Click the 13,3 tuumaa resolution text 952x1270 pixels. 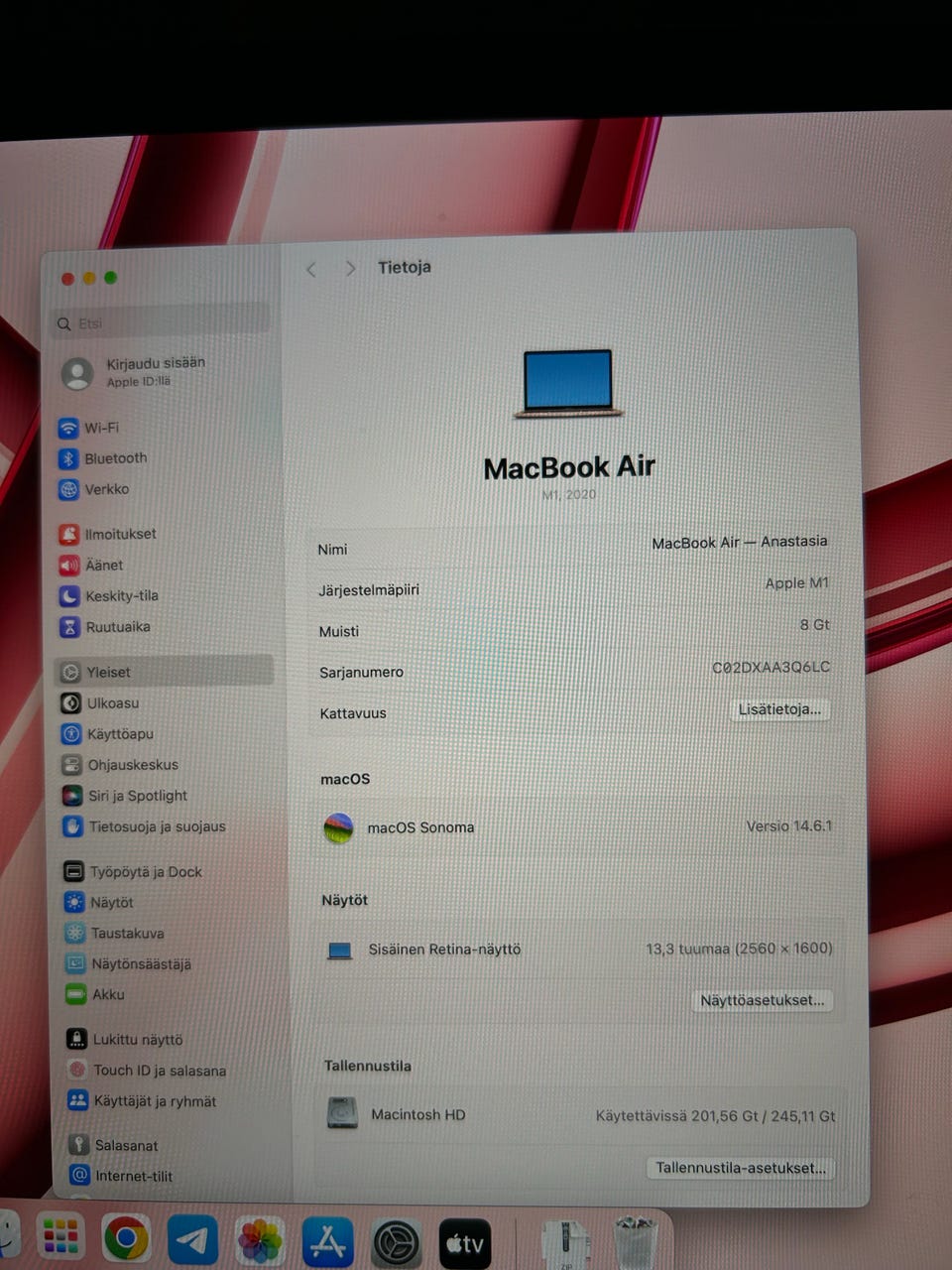tap(739, 949)
